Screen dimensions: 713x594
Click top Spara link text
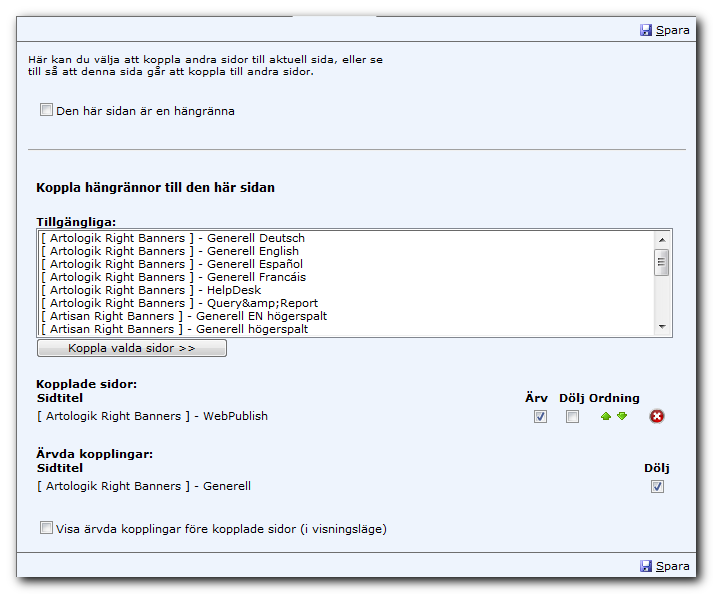point(673,30)
